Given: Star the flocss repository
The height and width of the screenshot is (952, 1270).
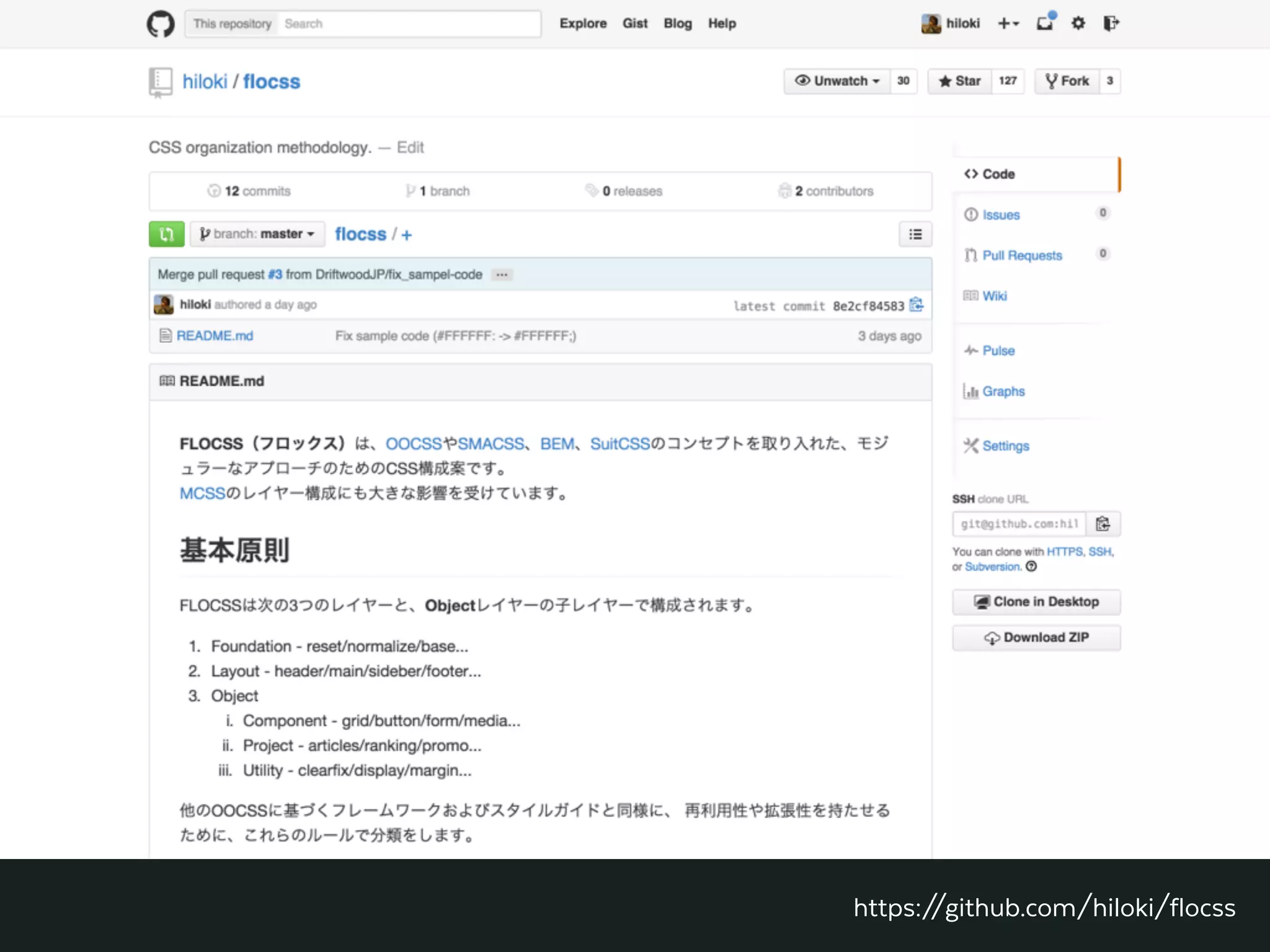Looking at the screenshot, I should click(959, 81).
